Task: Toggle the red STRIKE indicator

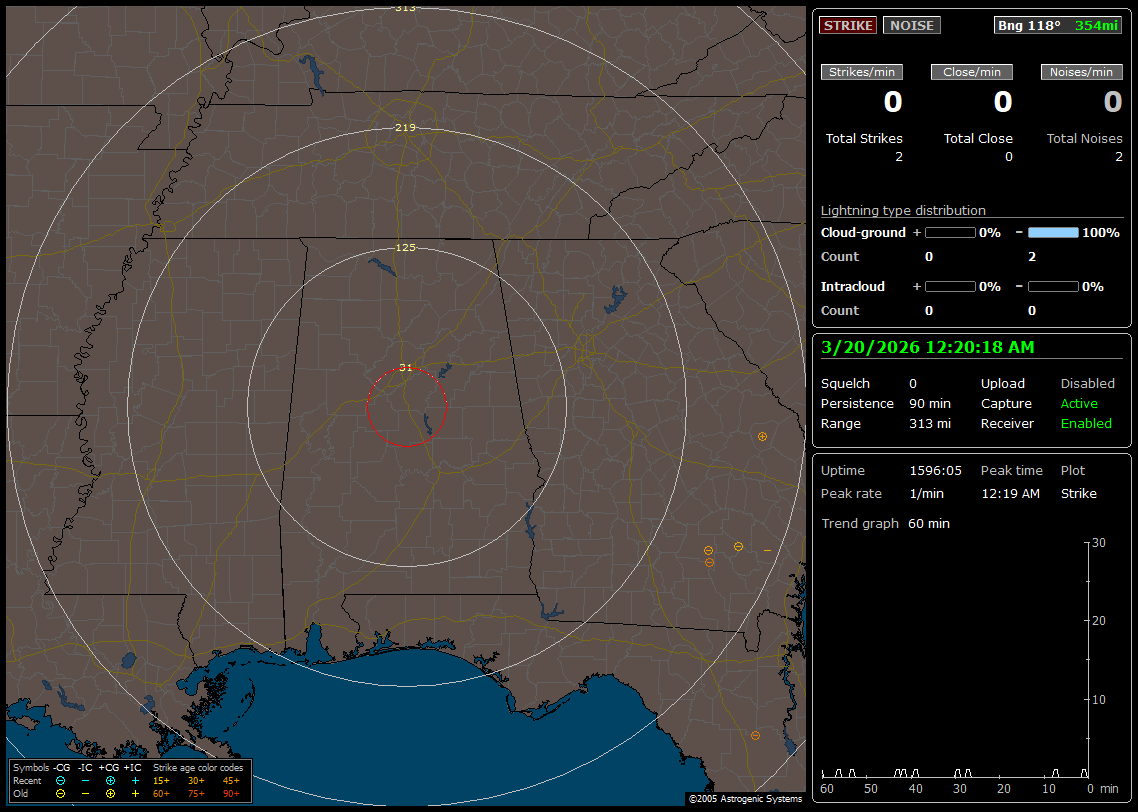Action: coord(848,26)
